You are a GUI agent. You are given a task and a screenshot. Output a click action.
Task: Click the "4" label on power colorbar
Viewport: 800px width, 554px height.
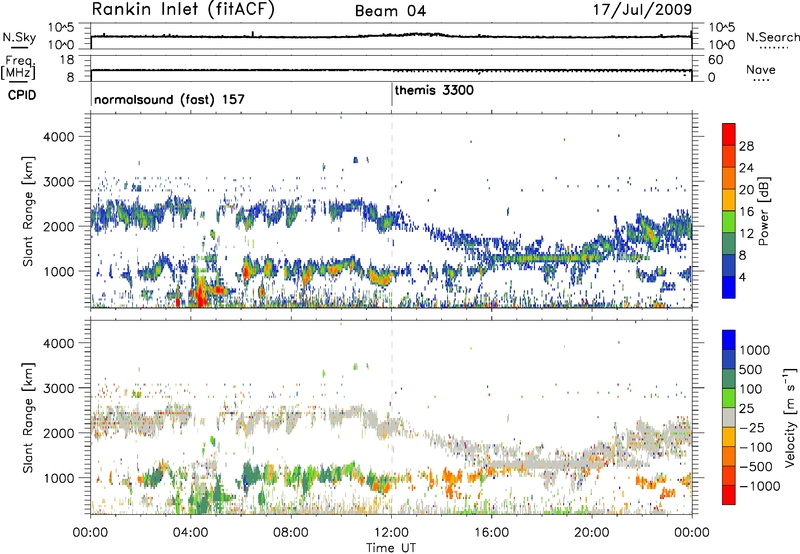[742, 277]
